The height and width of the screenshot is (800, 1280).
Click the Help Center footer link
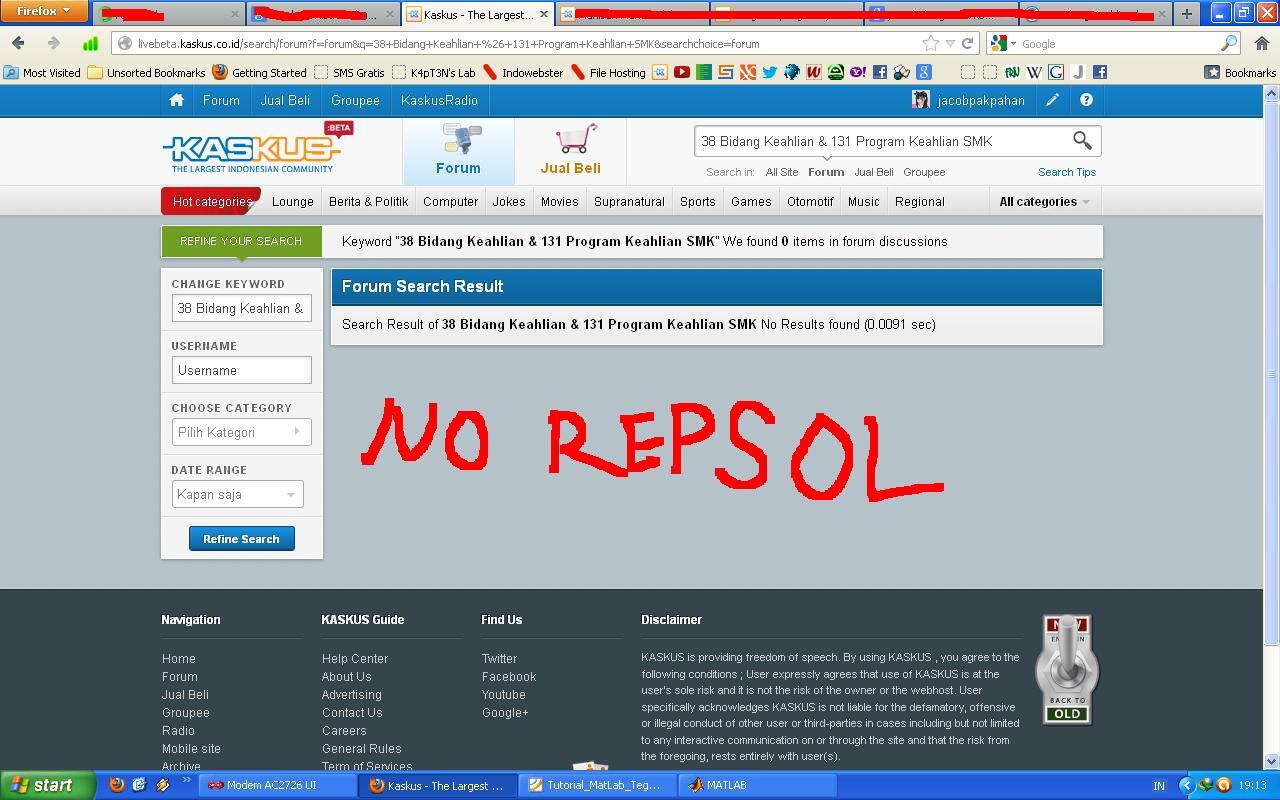tap(355, 659)
